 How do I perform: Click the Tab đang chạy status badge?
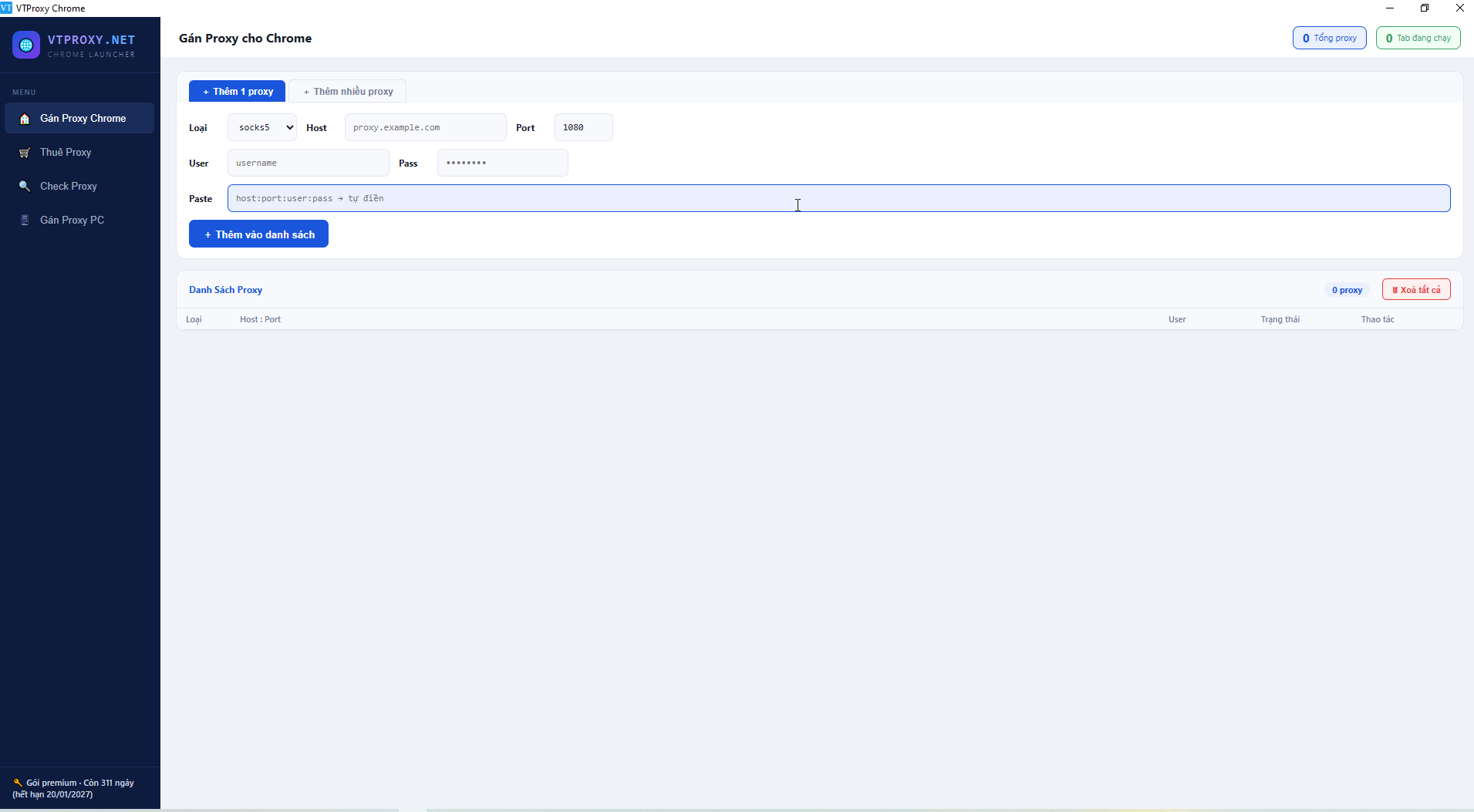pyautogui.click(x=1418, y=37)
